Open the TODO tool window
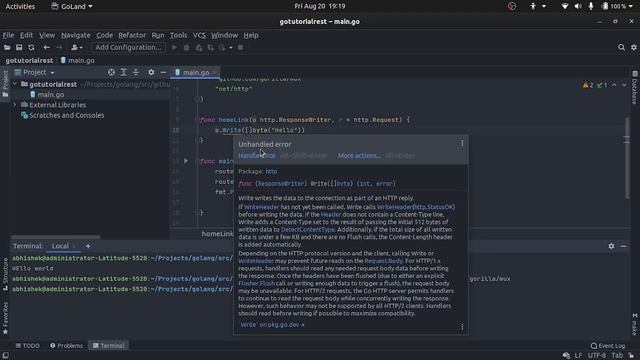 27,346
